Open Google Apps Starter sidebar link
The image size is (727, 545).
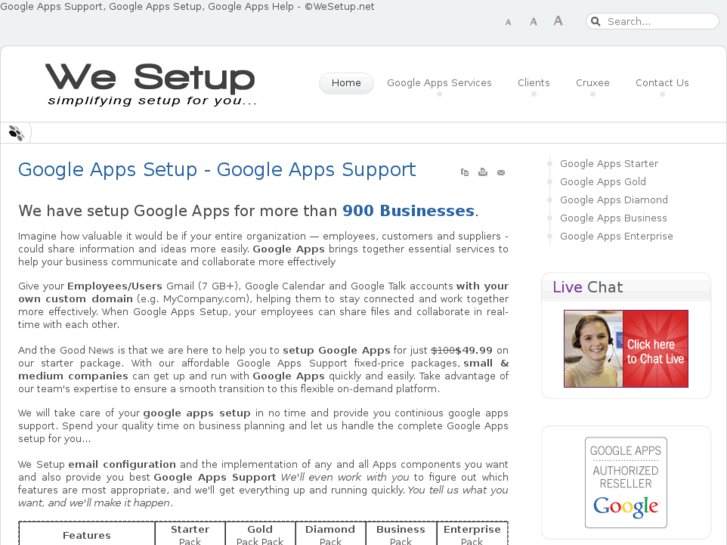click(x=609, y=164)
